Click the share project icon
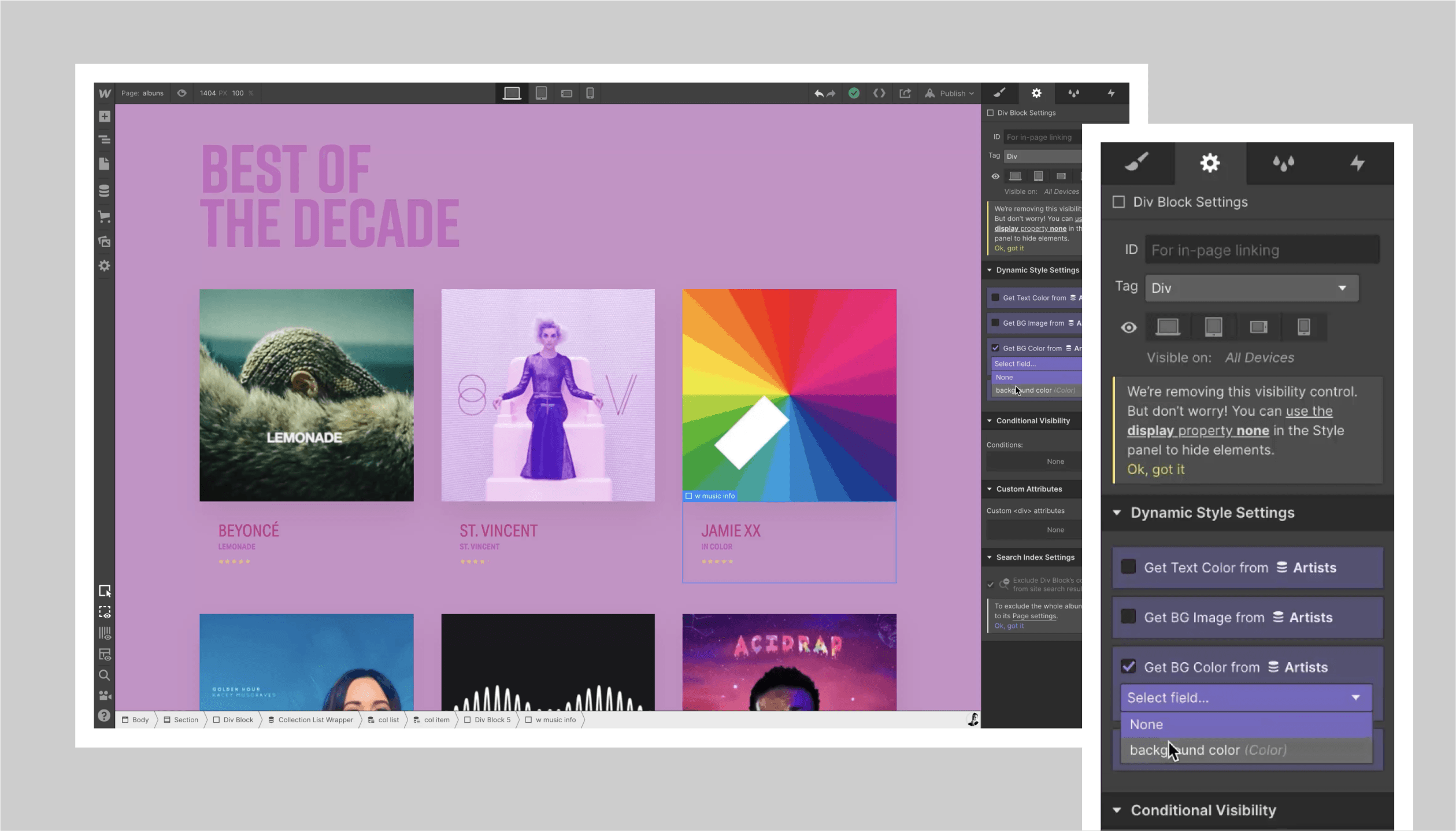The width and height of the screenshot is (1456, 831). [905, 93]
